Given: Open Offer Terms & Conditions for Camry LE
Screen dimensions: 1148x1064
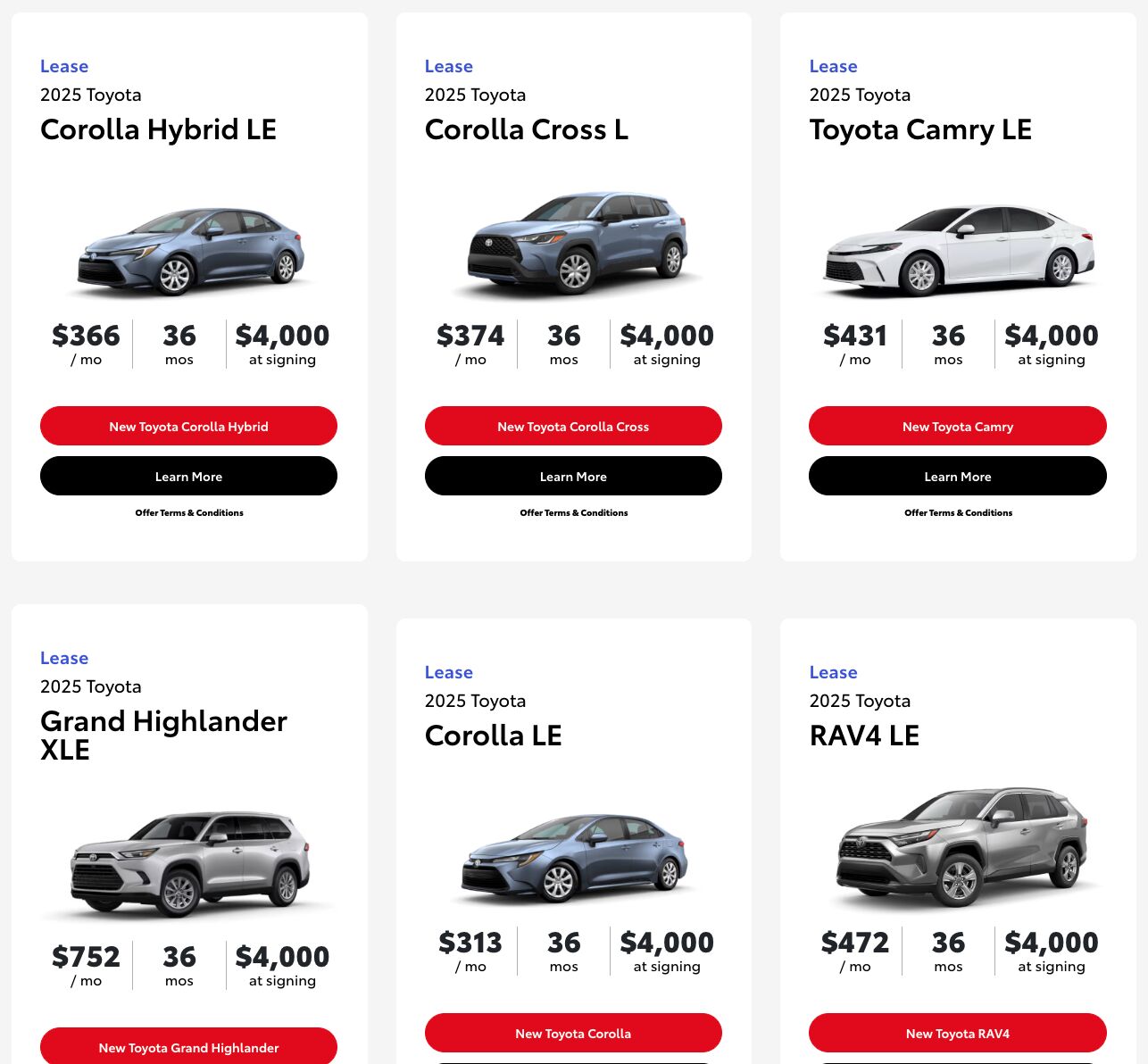Looking at the screenshot, I should click(x=957, y=512).
